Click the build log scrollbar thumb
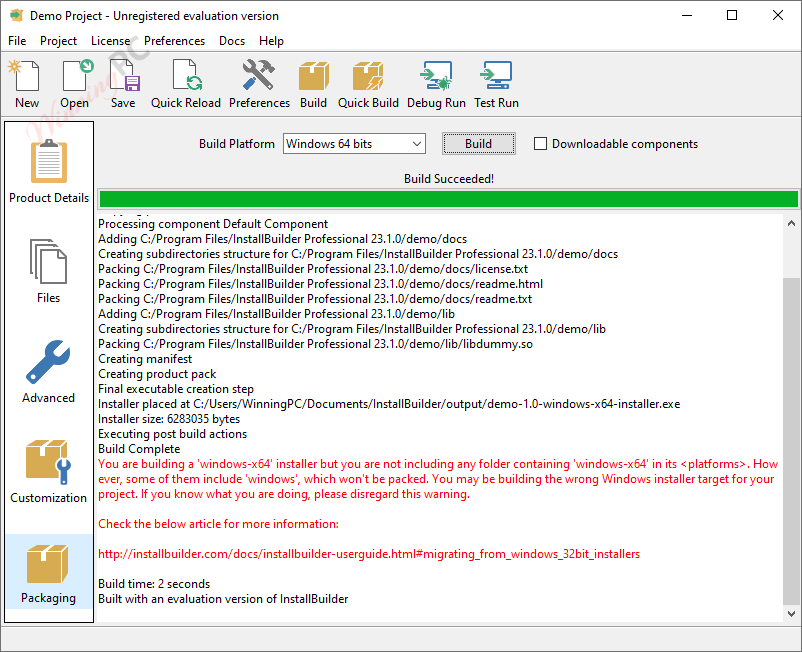Image resolution: width=802 pixels, height=652 pixels. click(791, 441)
